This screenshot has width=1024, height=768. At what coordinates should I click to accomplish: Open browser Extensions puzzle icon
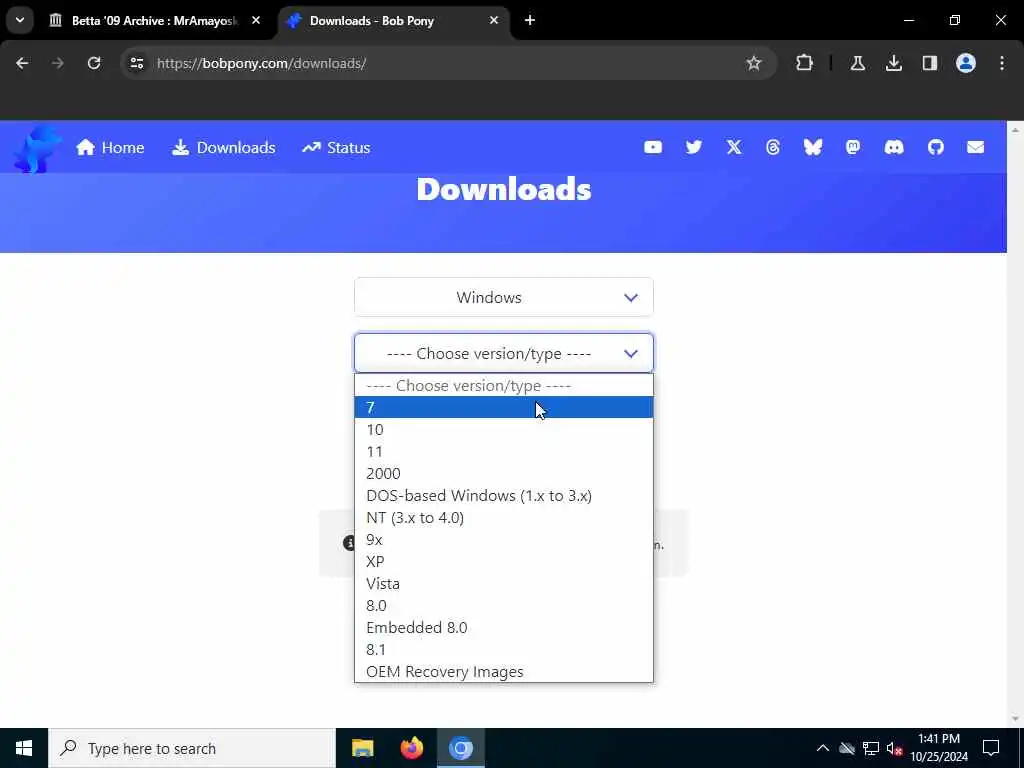click(805, 63)
